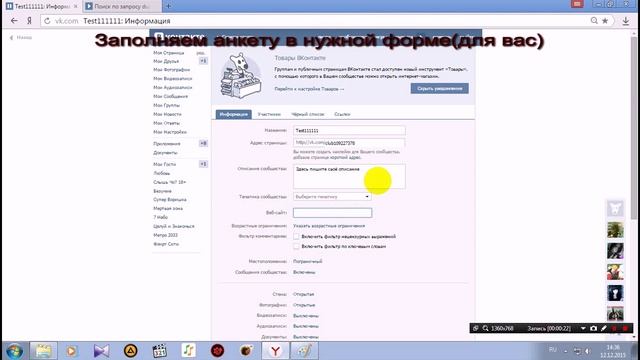Viewport: 640px width, 360px height.
Task: Open 'Мои Ответы' in sidebar
Action: coord(167,123)
